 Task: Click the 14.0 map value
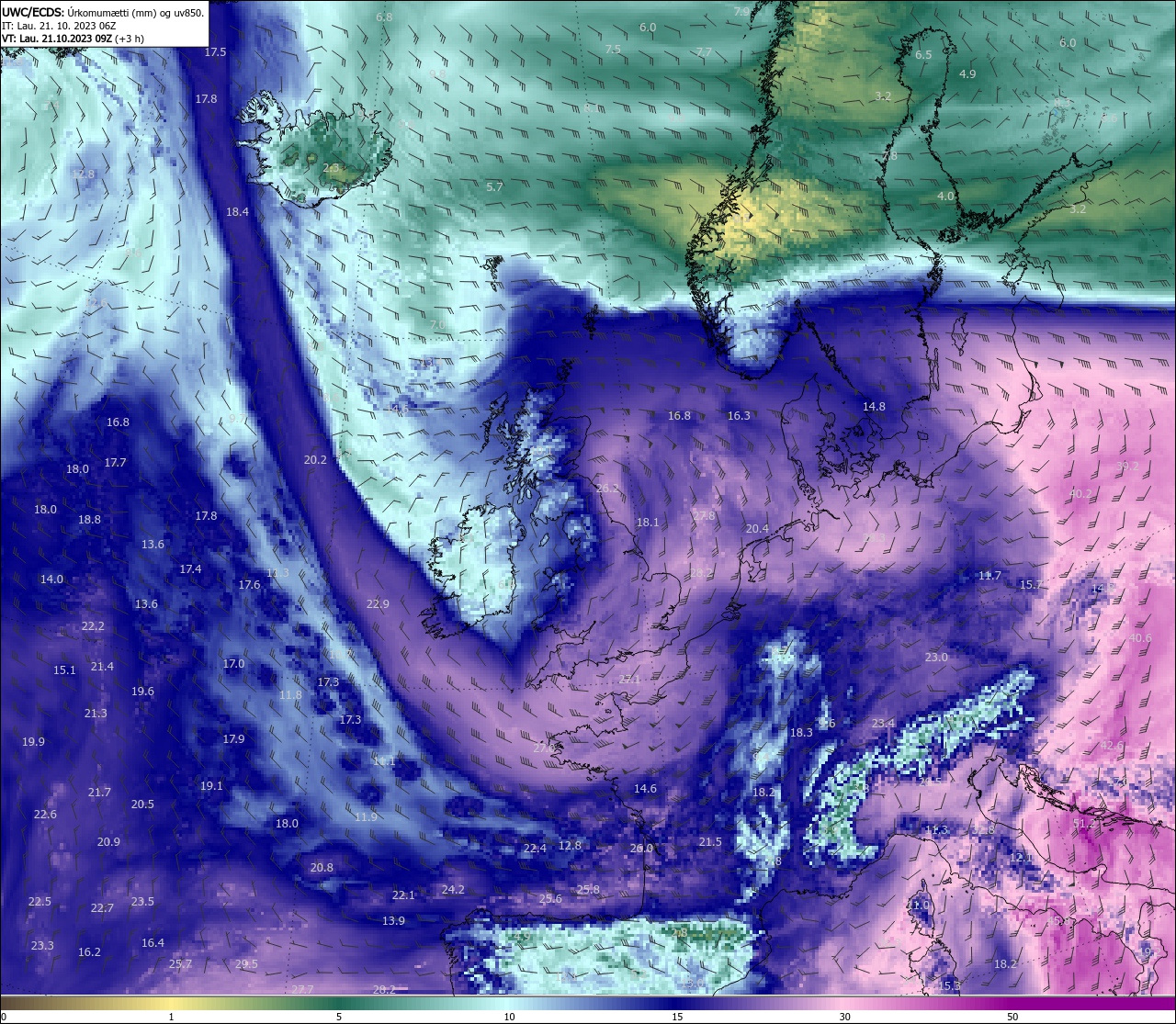click(x=51, y=580)
